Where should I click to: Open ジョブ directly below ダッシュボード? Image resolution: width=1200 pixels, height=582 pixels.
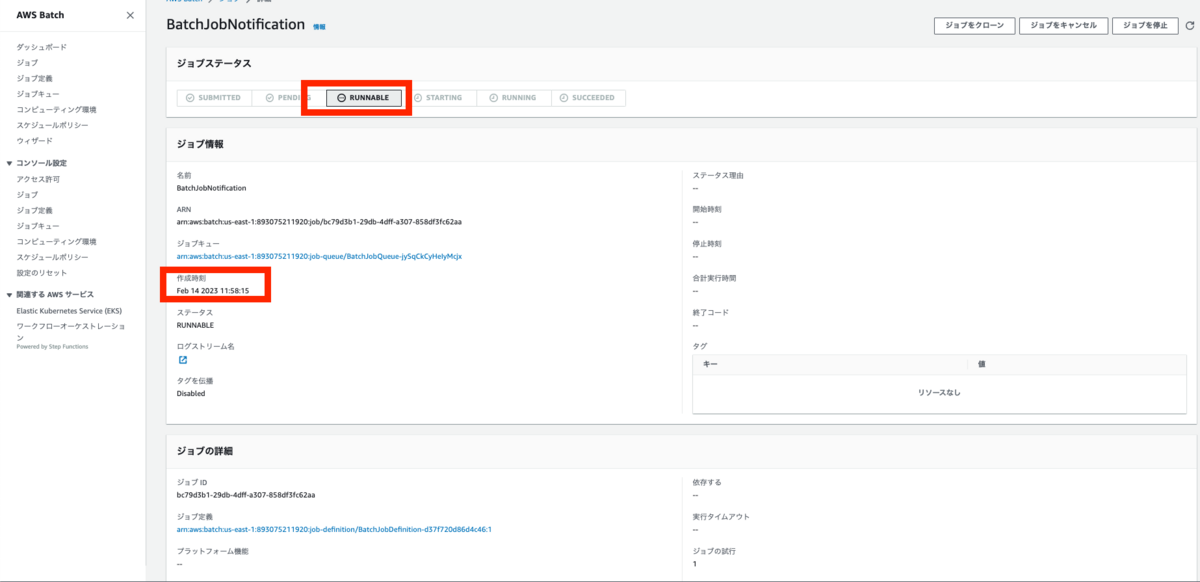pyautogui.click(x=27, y=63)
